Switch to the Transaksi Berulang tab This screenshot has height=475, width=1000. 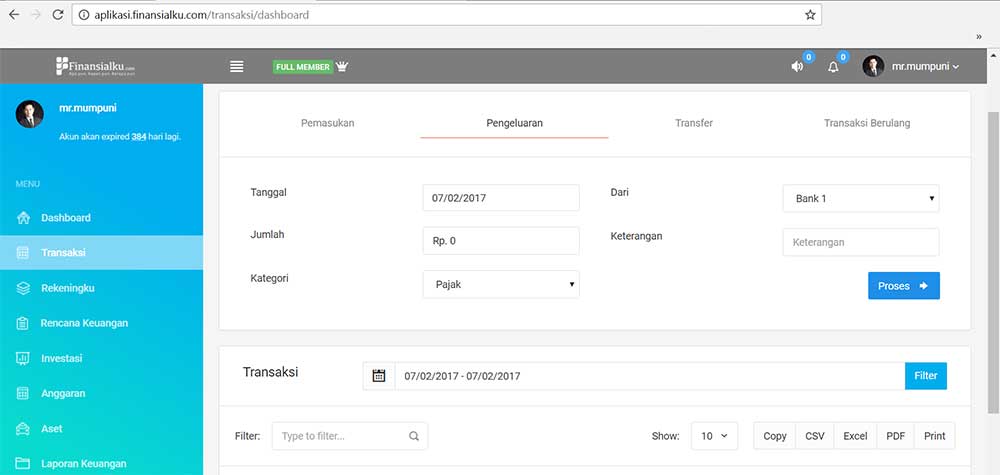tap(867, 123)
